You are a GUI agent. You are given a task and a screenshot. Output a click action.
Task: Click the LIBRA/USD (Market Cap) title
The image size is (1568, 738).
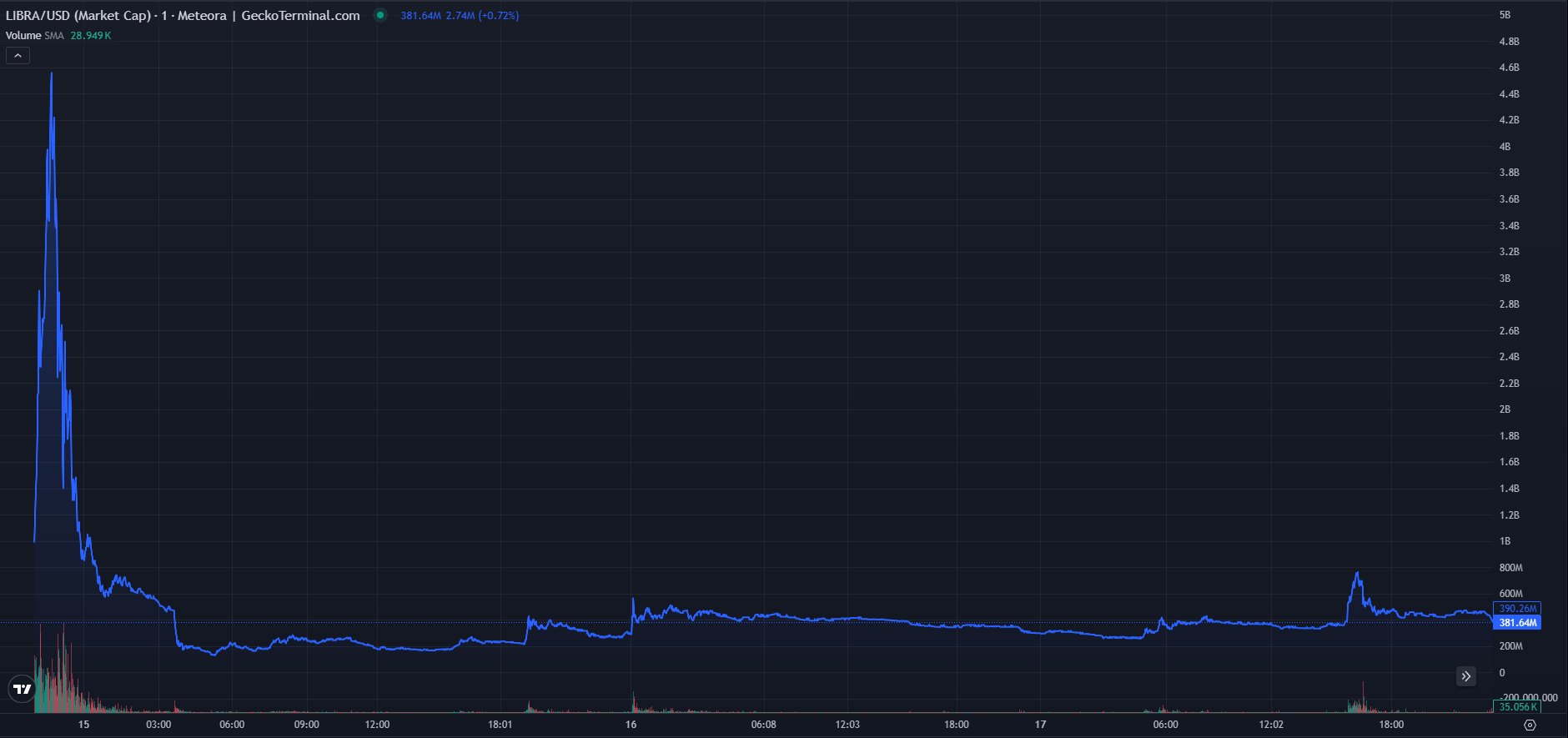click(x=78, y=16)
